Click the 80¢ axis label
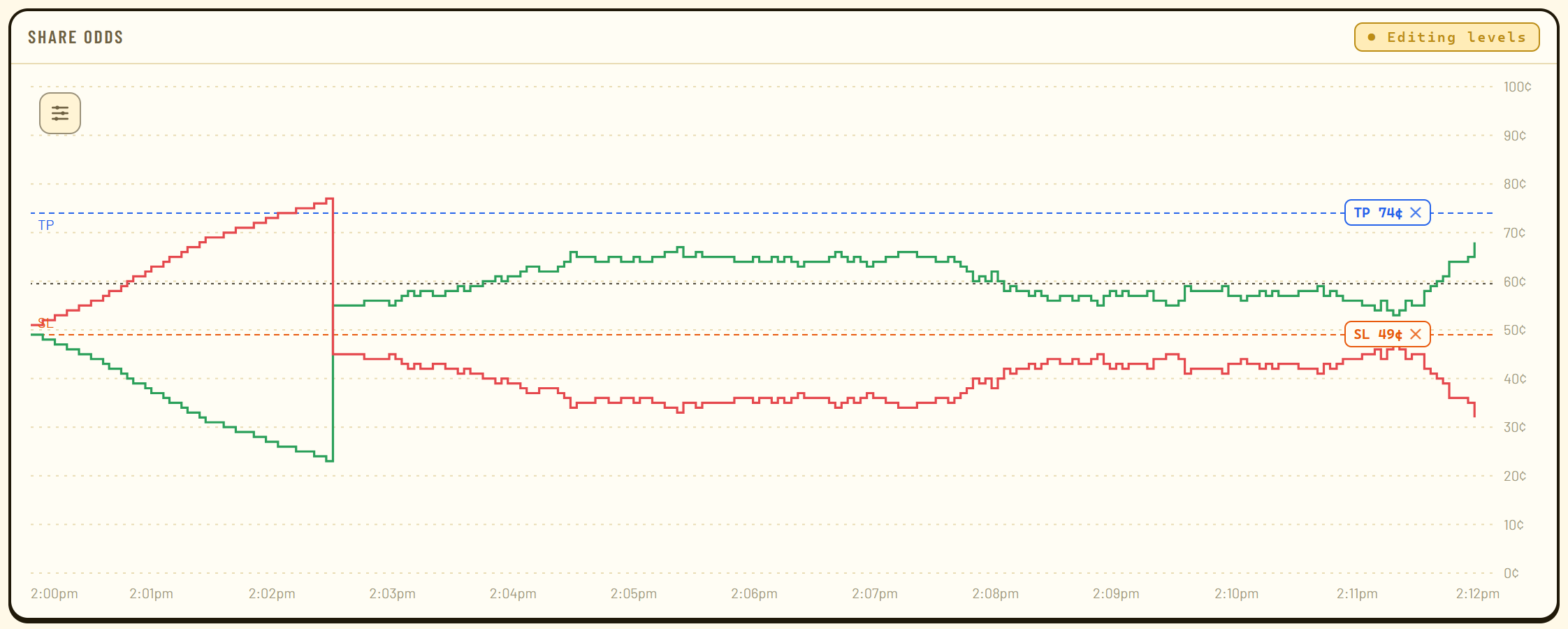 (1515, 184)
